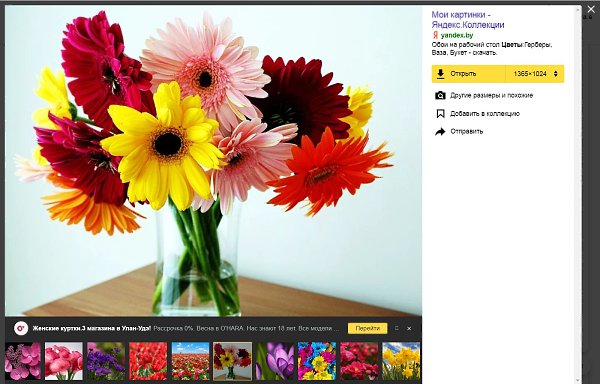Choose Добавить в коллекцию
600x384 pixels.
[485, 114]
